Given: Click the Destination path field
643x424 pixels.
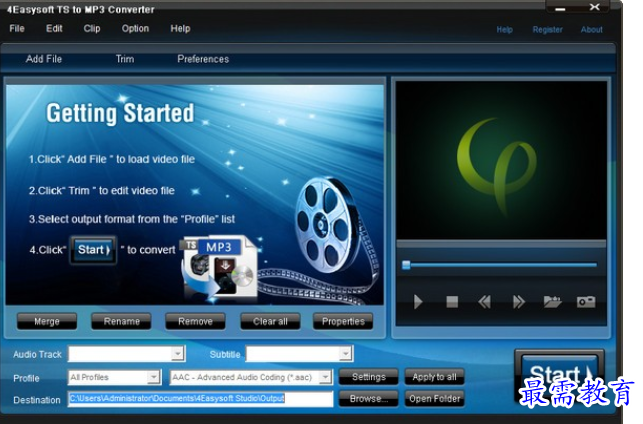Looking at the screenshot, I should click(201, 399).
